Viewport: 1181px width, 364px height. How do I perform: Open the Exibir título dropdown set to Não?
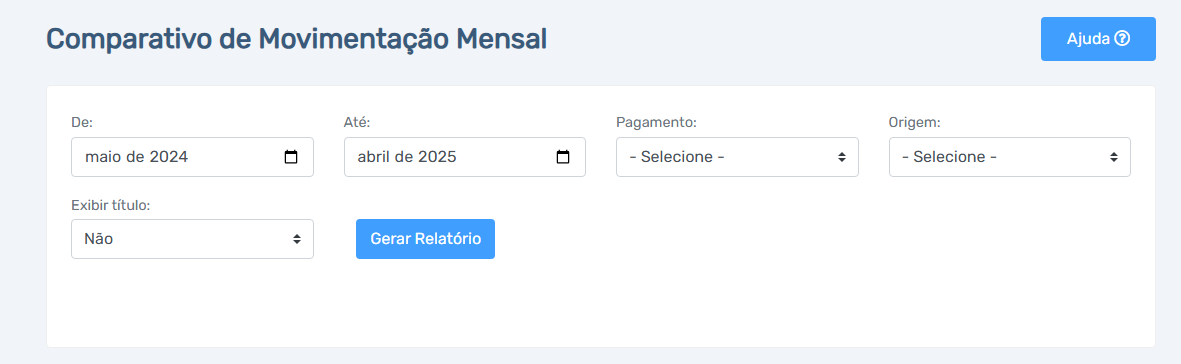192,239
